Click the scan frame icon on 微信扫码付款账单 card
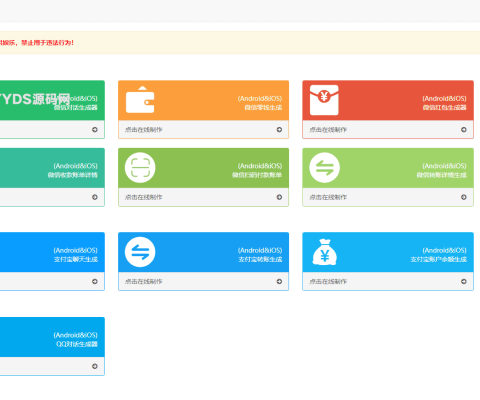480x400 pixels. [140, 167]
